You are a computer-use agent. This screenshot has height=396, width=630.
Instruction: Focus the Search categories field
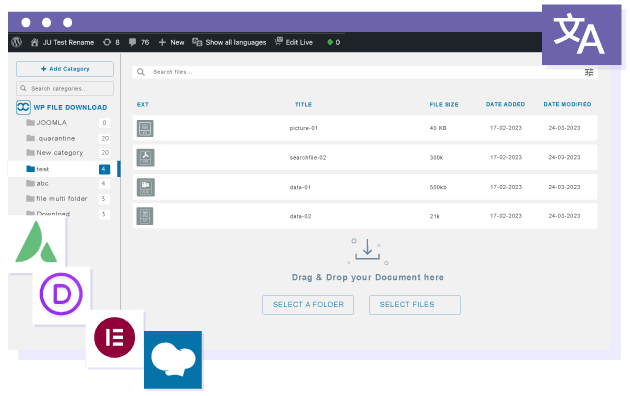[65, 88]
